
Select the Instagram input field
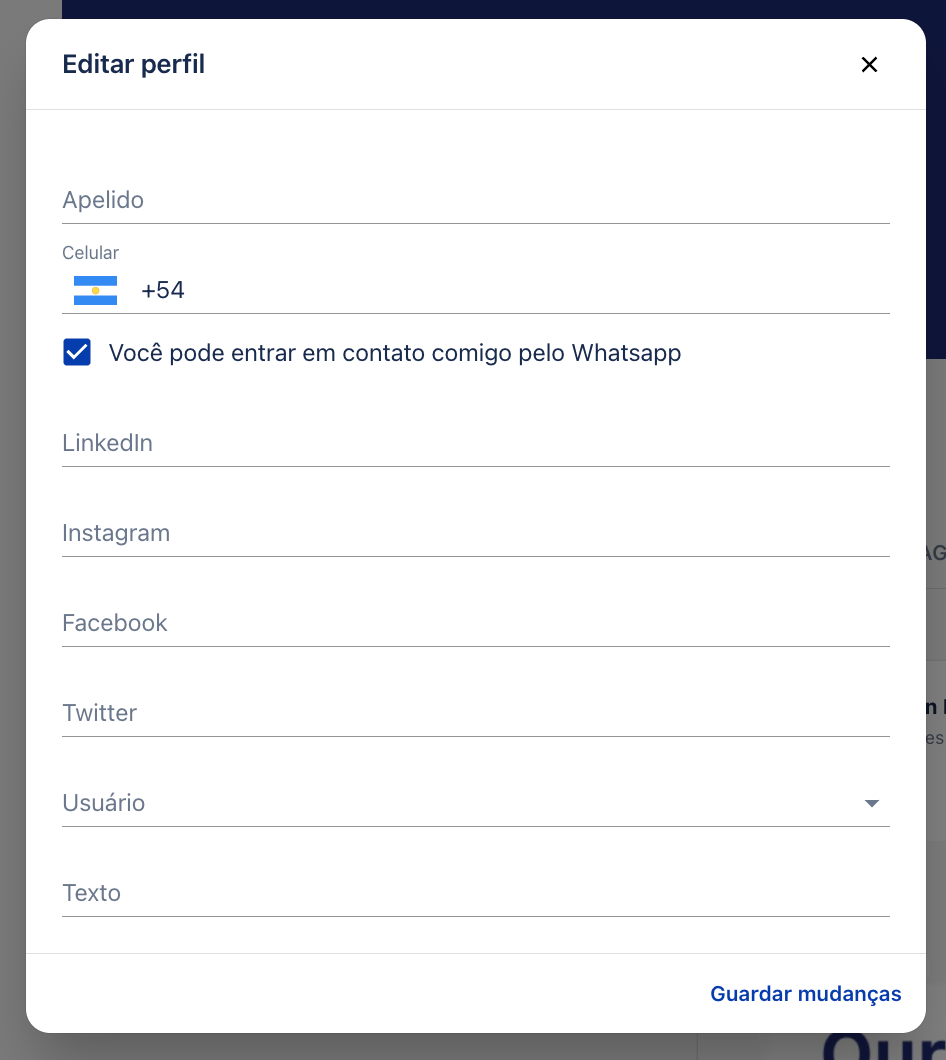click(x=476, y=533)
